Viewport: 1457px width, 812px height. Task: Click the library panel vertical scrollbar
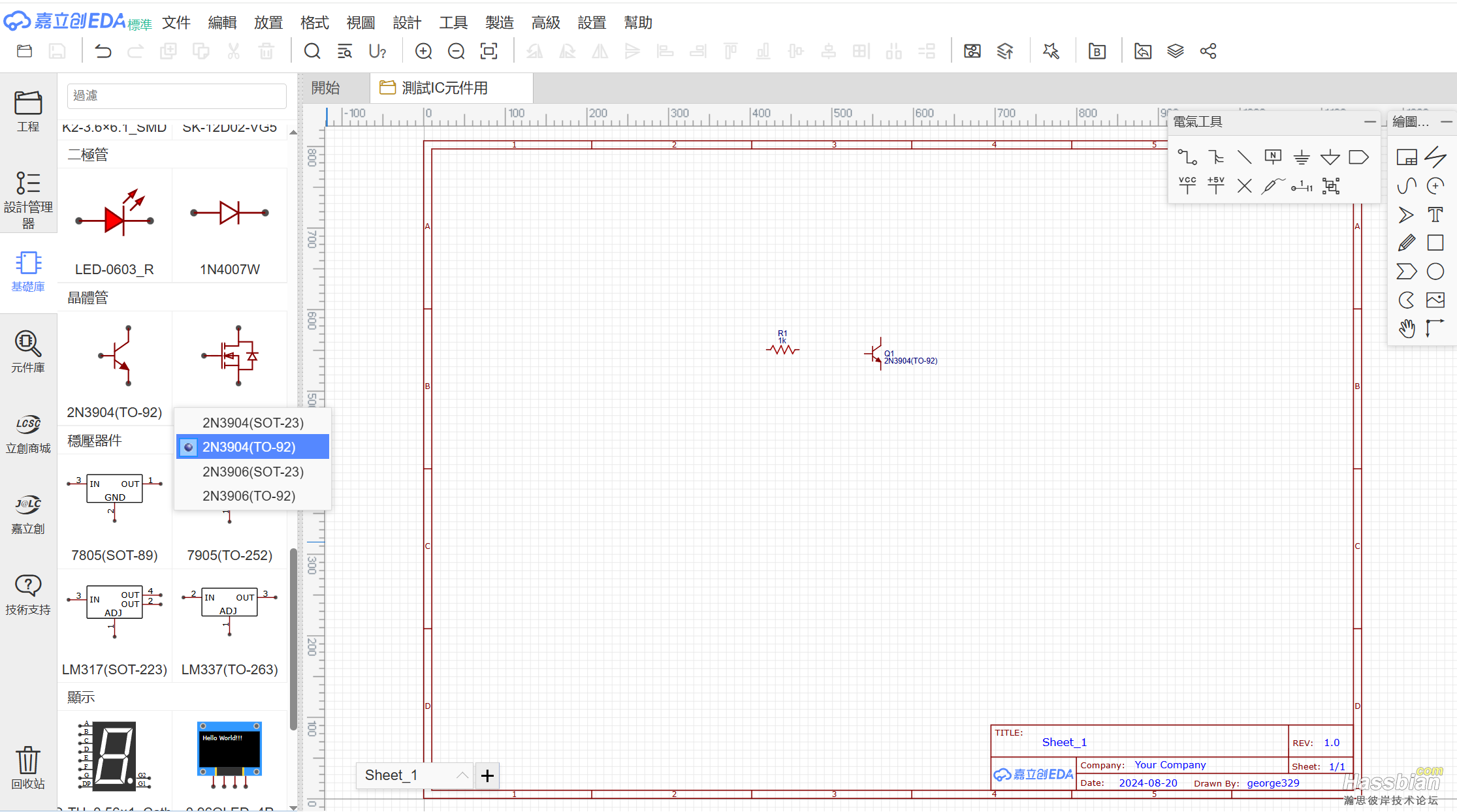tap(293, 638)
